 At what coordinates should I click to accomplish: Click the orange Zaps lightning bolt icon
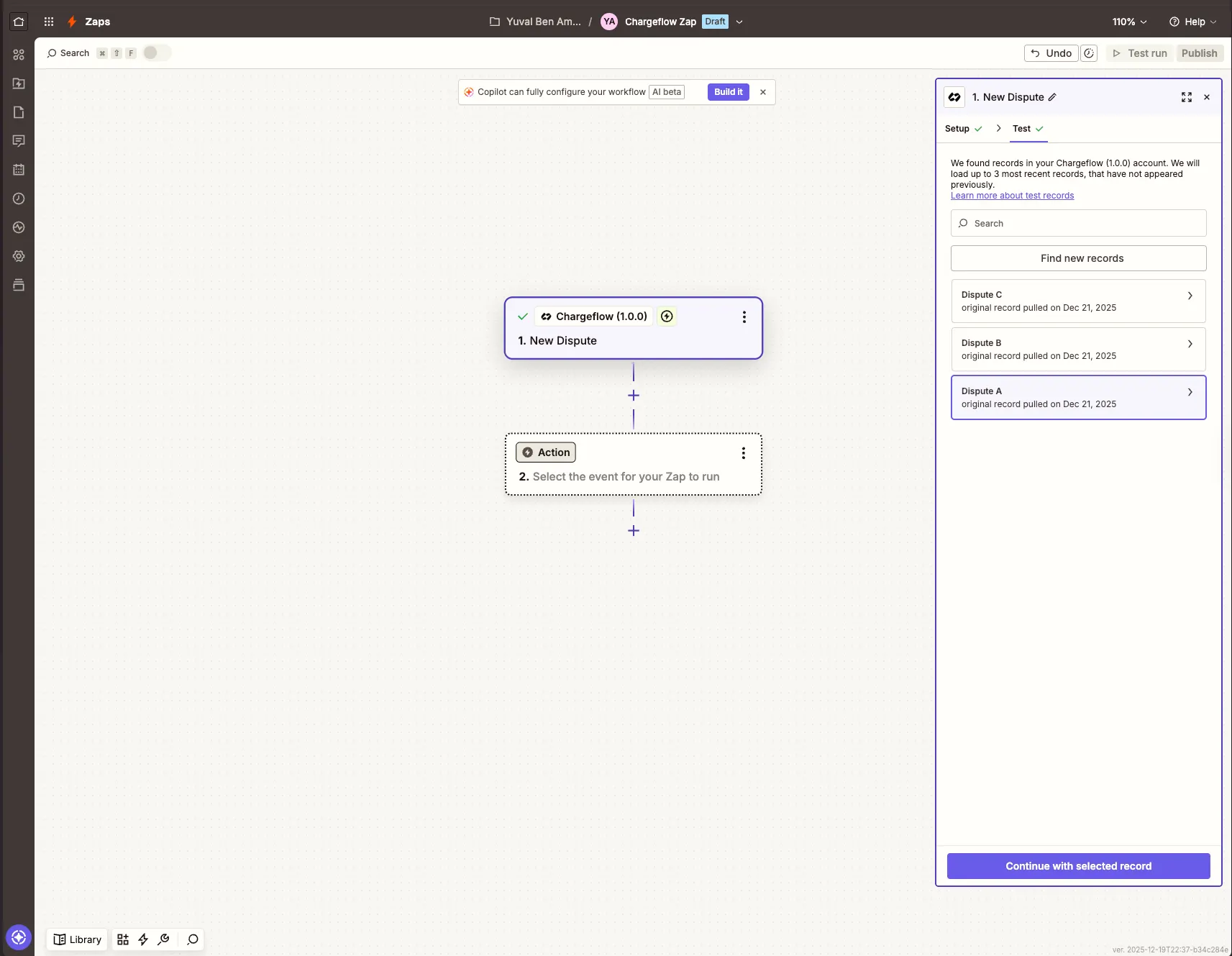click(x=72, y=22)
